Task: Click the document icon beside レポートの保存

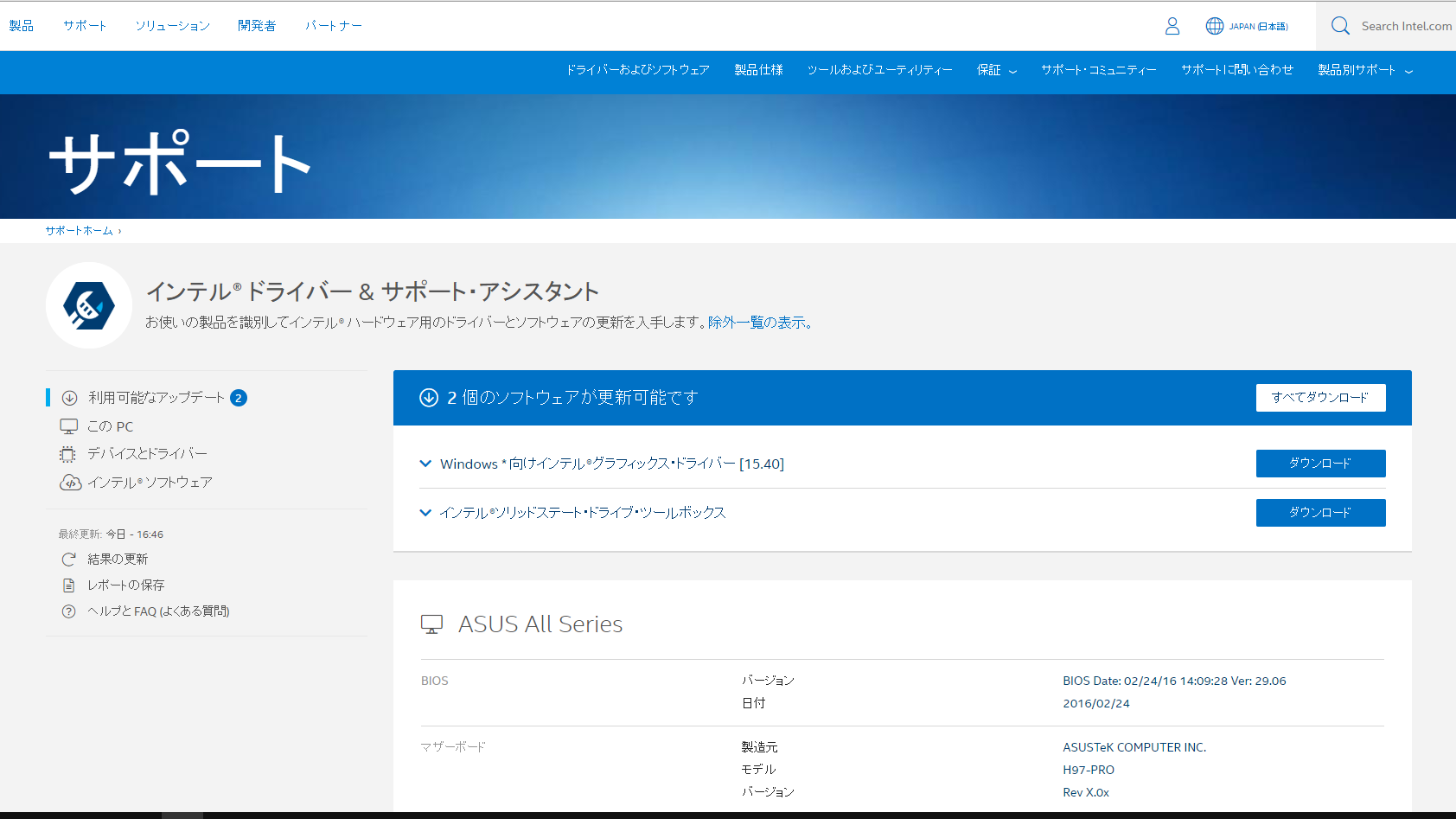Action: (x=69, y=585)
